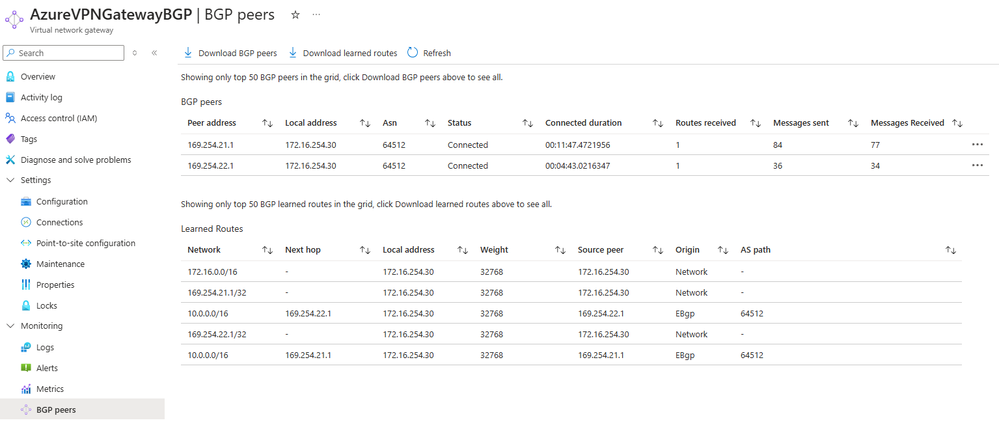
Task: Collapse the sidebar with double chevron icon
Action: point(154,53)
